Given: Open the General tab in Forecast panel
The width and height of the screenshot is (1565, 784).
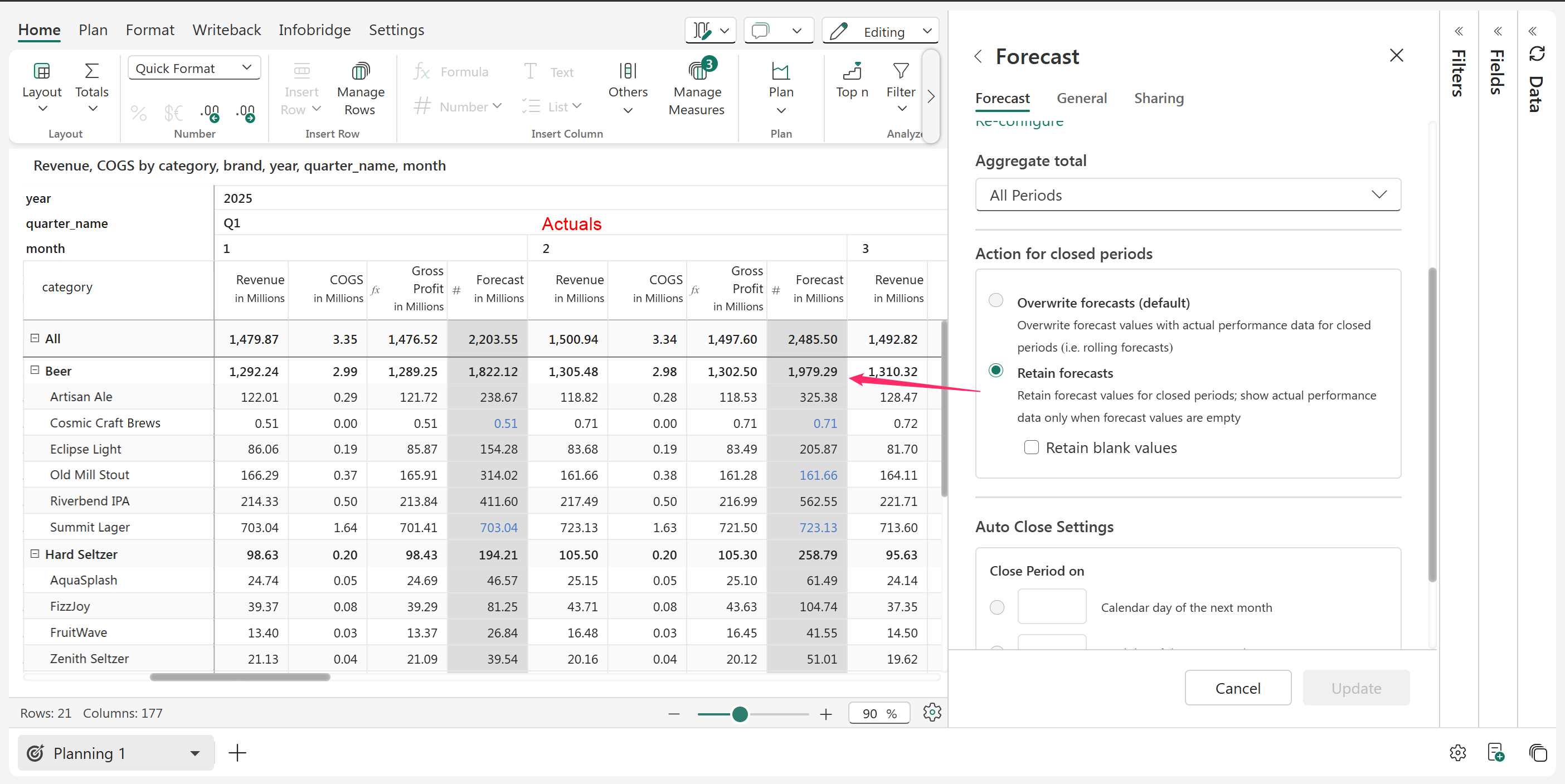Looking at the screenshot, I should point(1081,99).
